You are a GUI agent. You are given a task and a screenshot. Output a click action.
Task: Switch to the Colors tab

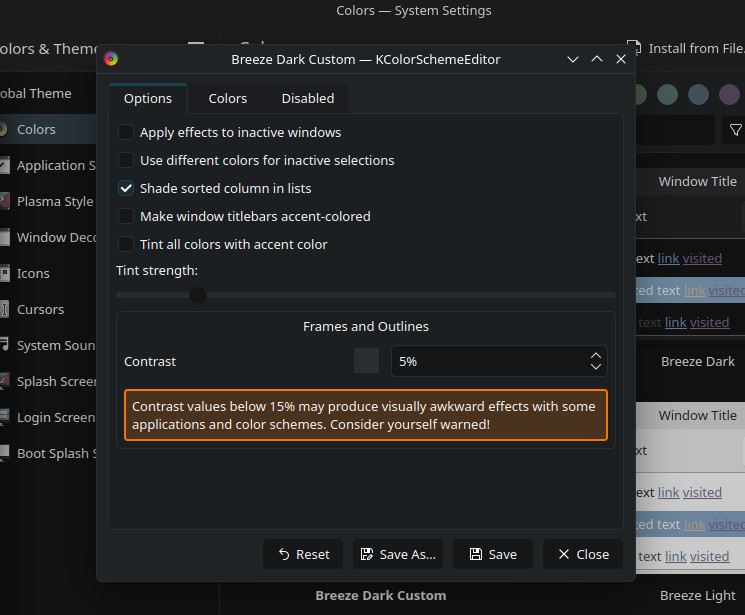click(x=228, y=98)
